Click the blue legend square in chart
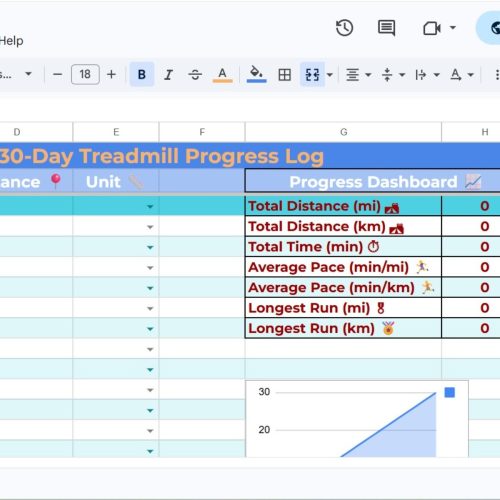Screen dimensions: 500x500 450,392
